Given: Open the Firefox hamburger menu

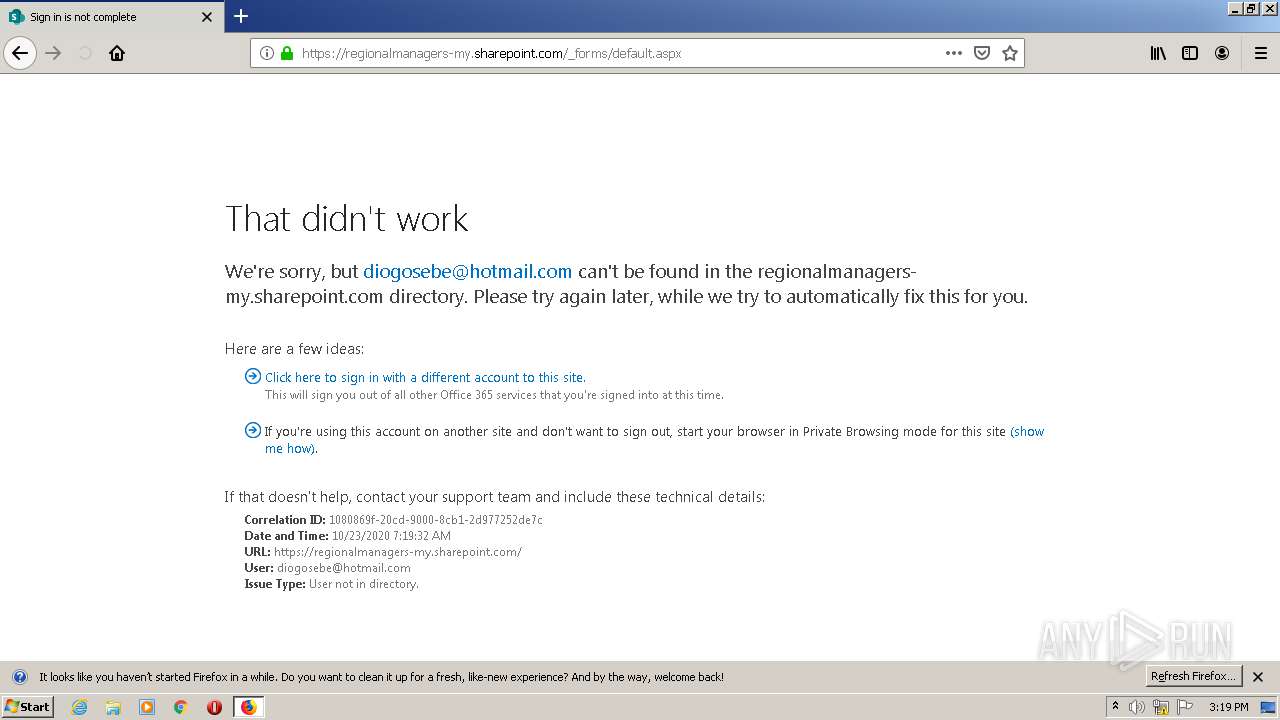Looking at the screenshot, I should click(1261, 53).
